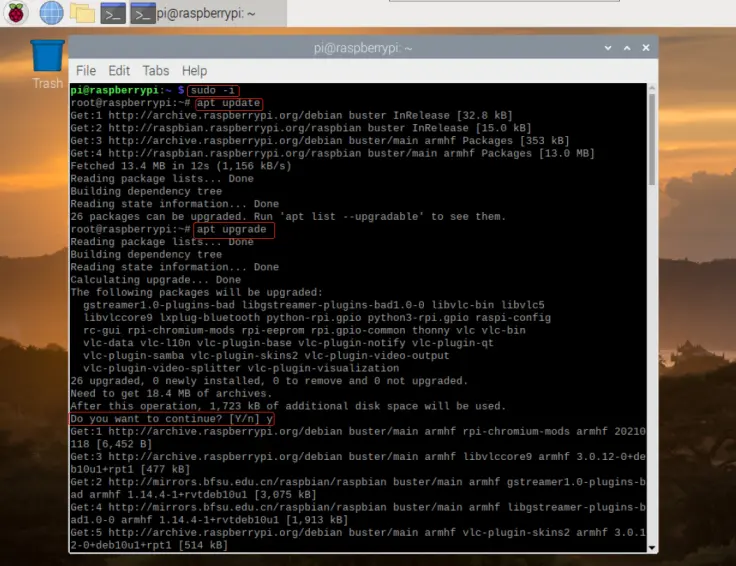The height and width of the screenshot is (566, 736).
Task: Open the Edit menu
Action: [119, 71]
